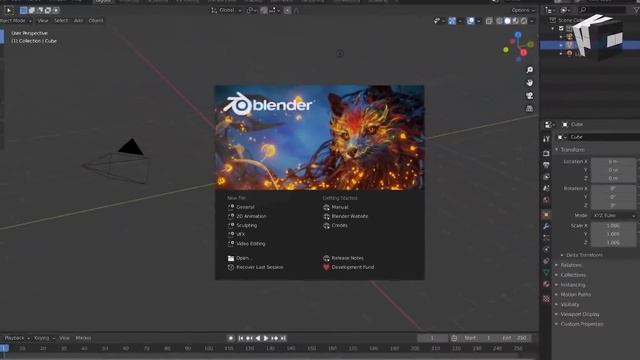640x360 pixels.
Task: Click the outliner search magnifier icon
Action: [x=583, y=10]
